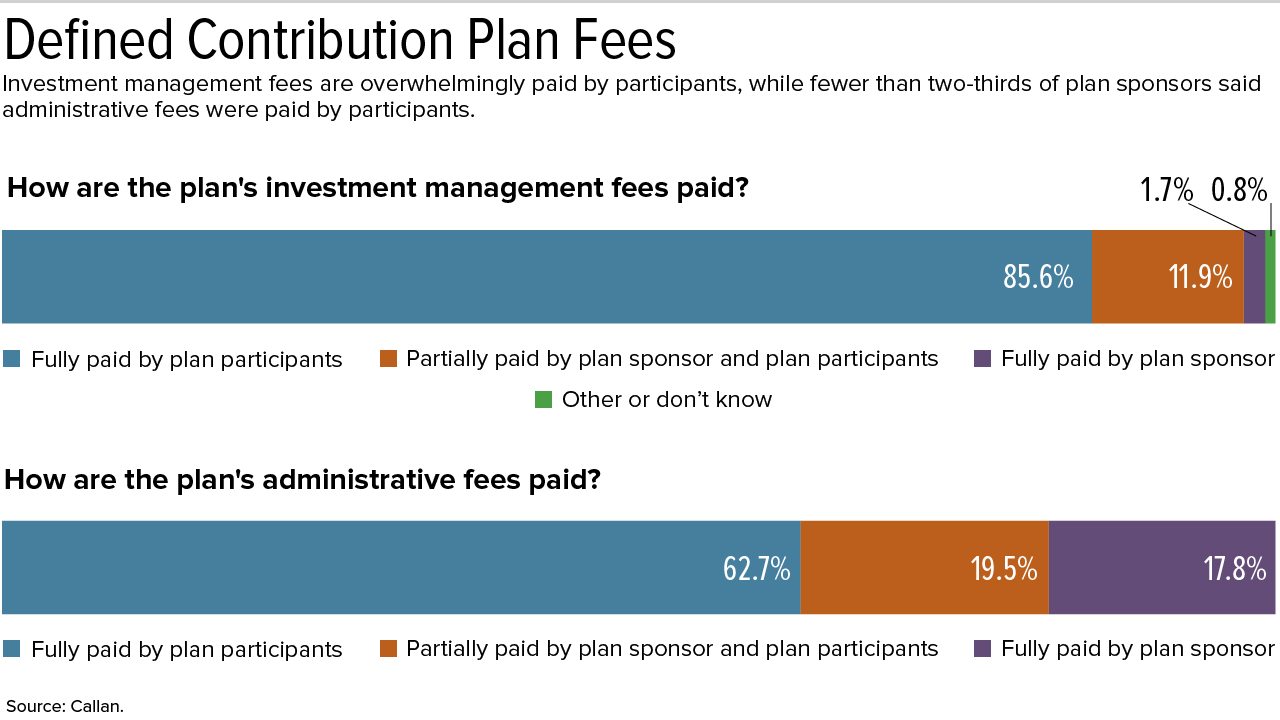Select the thin green segment in the top bar
The image size is (1280, 720).
[x=1270, y=277]
